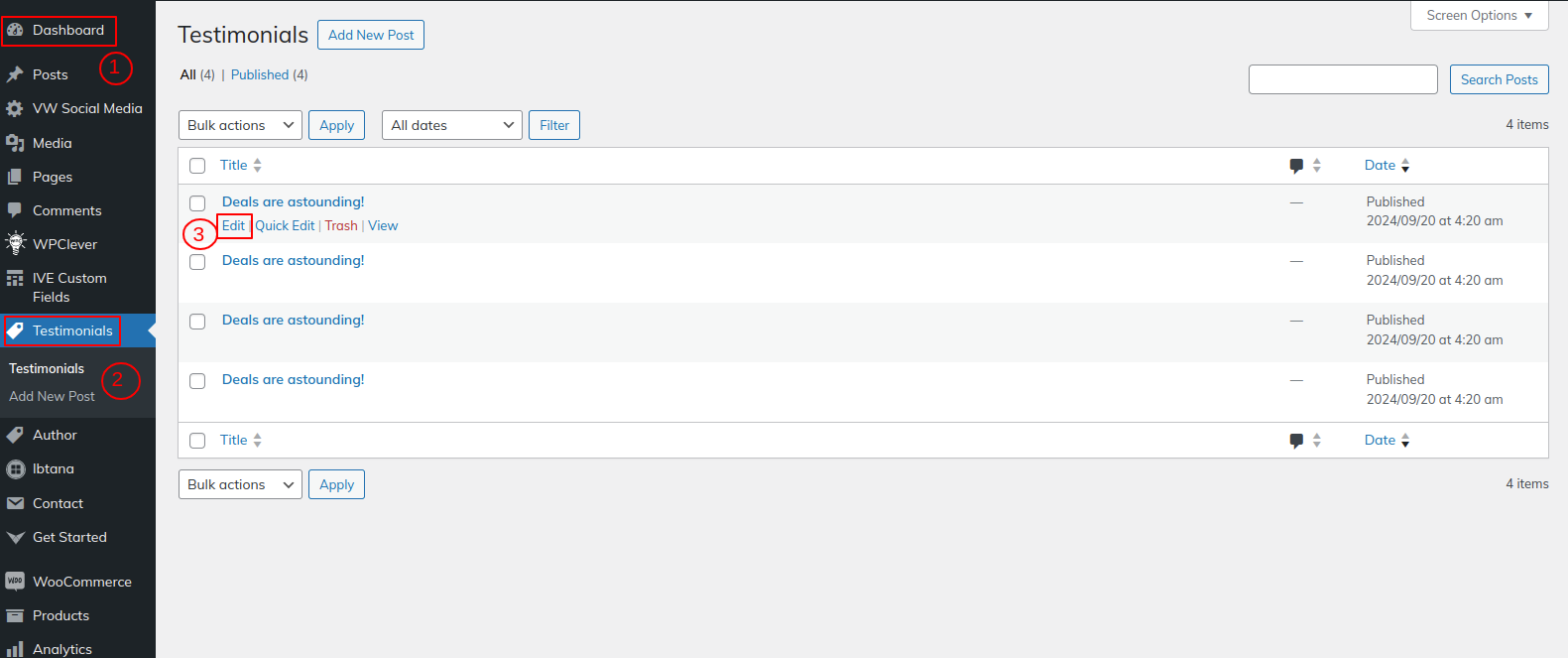Click the Dashboard gauge icon

click(15, 30)
